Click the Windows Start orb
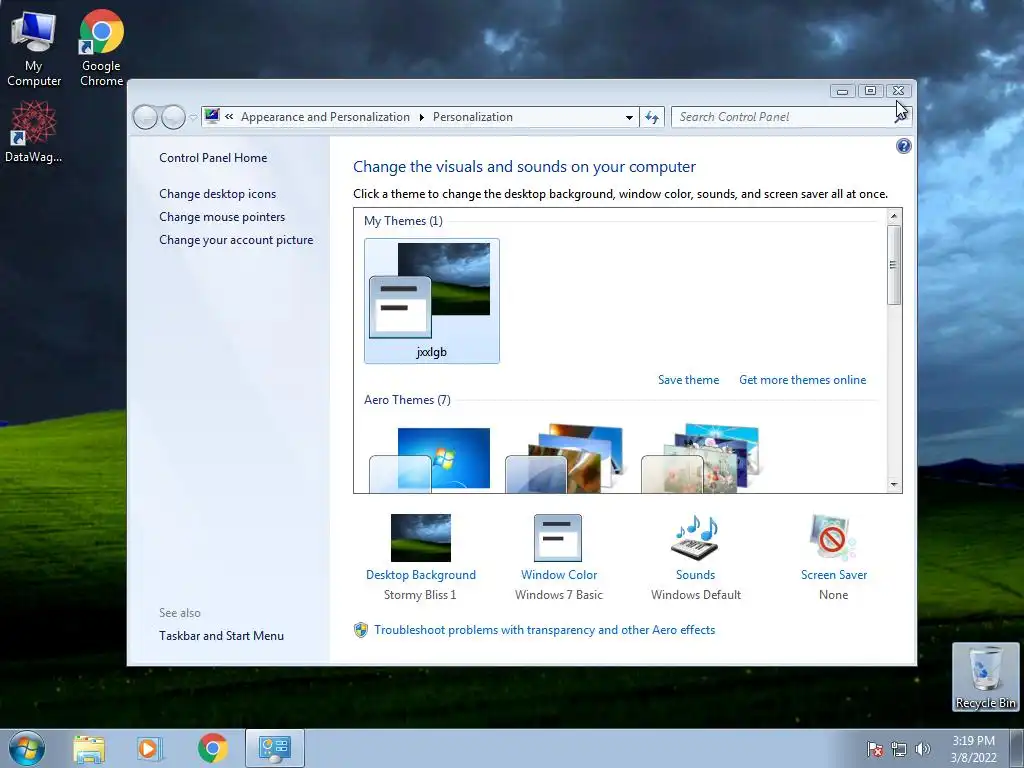This screenshot has height=768, width=1024. (27, 748)
